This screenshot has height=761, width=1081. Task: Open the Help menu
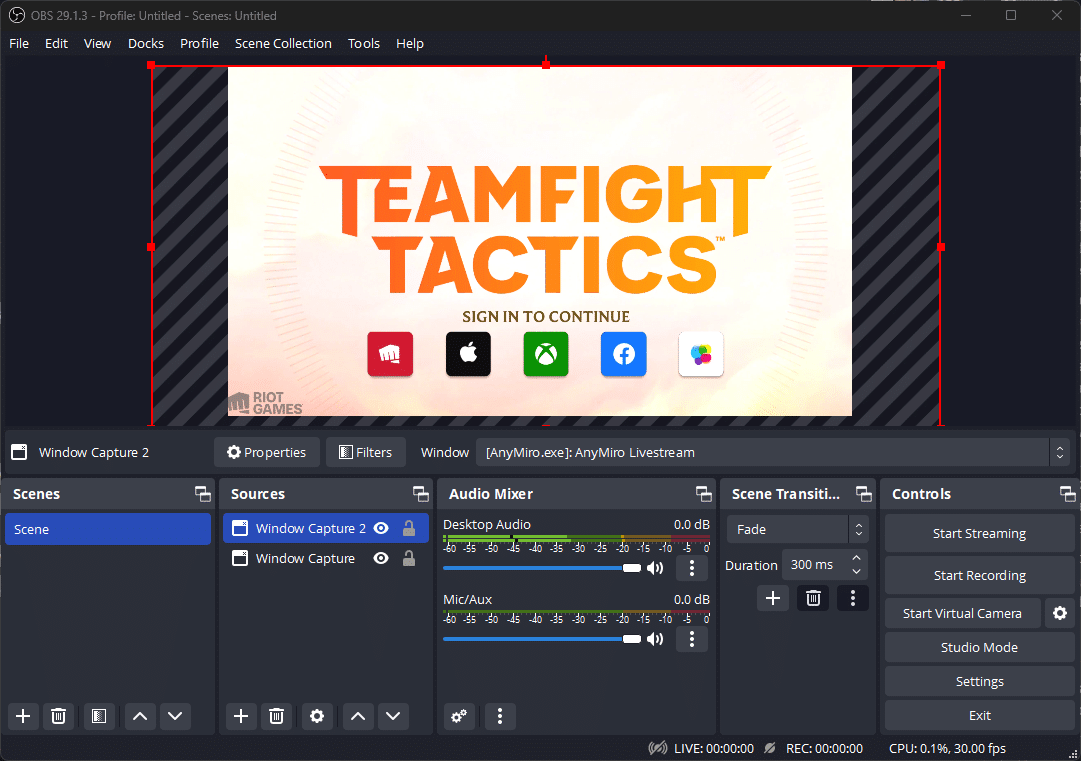point(410,43)
